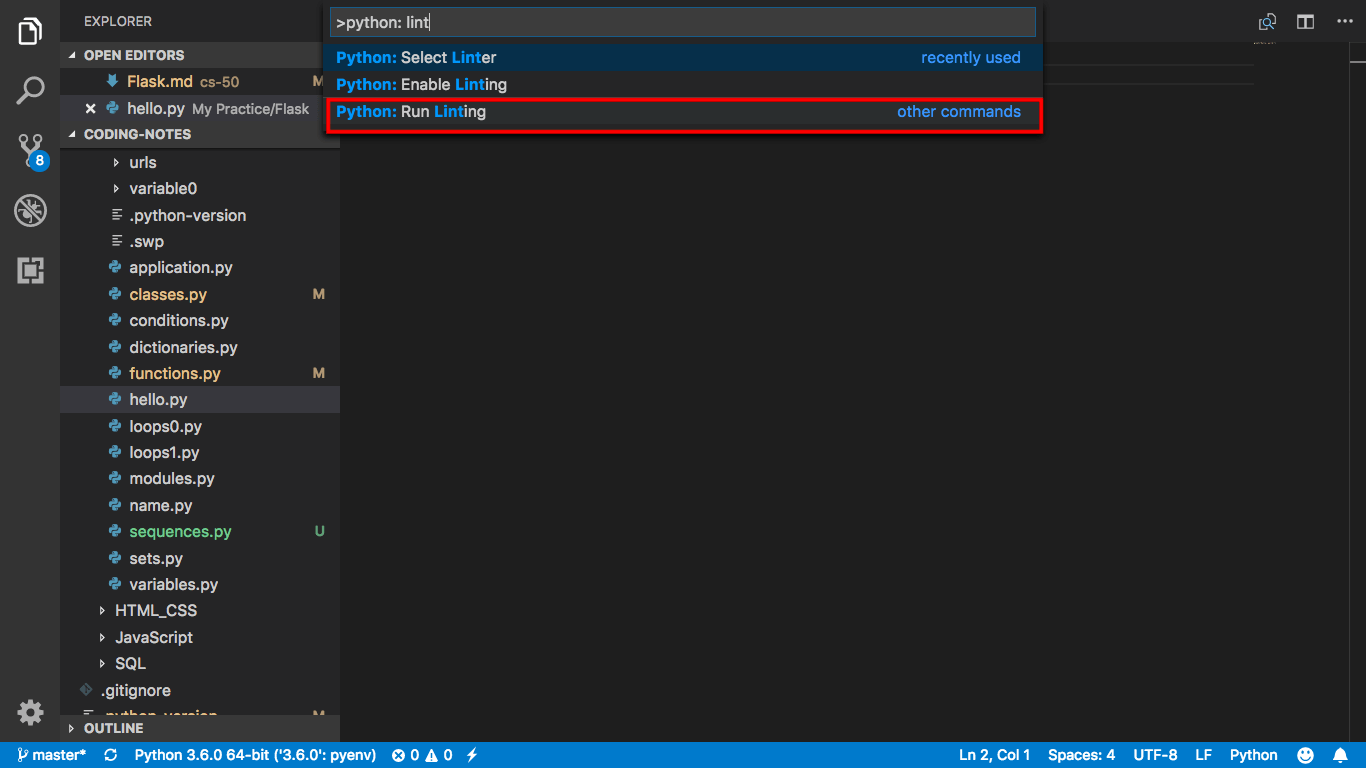Open Source Control view with 8 changes
This screenshot has height=768, width=1366.
click(31, 151)
